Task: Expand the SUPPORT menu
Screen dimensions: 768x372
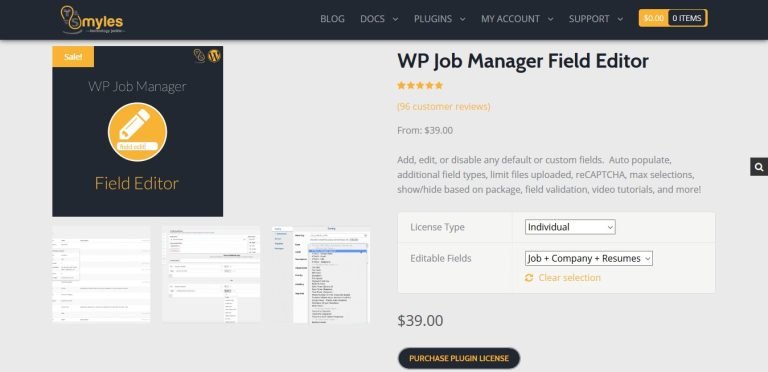Action: tap(596, 19)
